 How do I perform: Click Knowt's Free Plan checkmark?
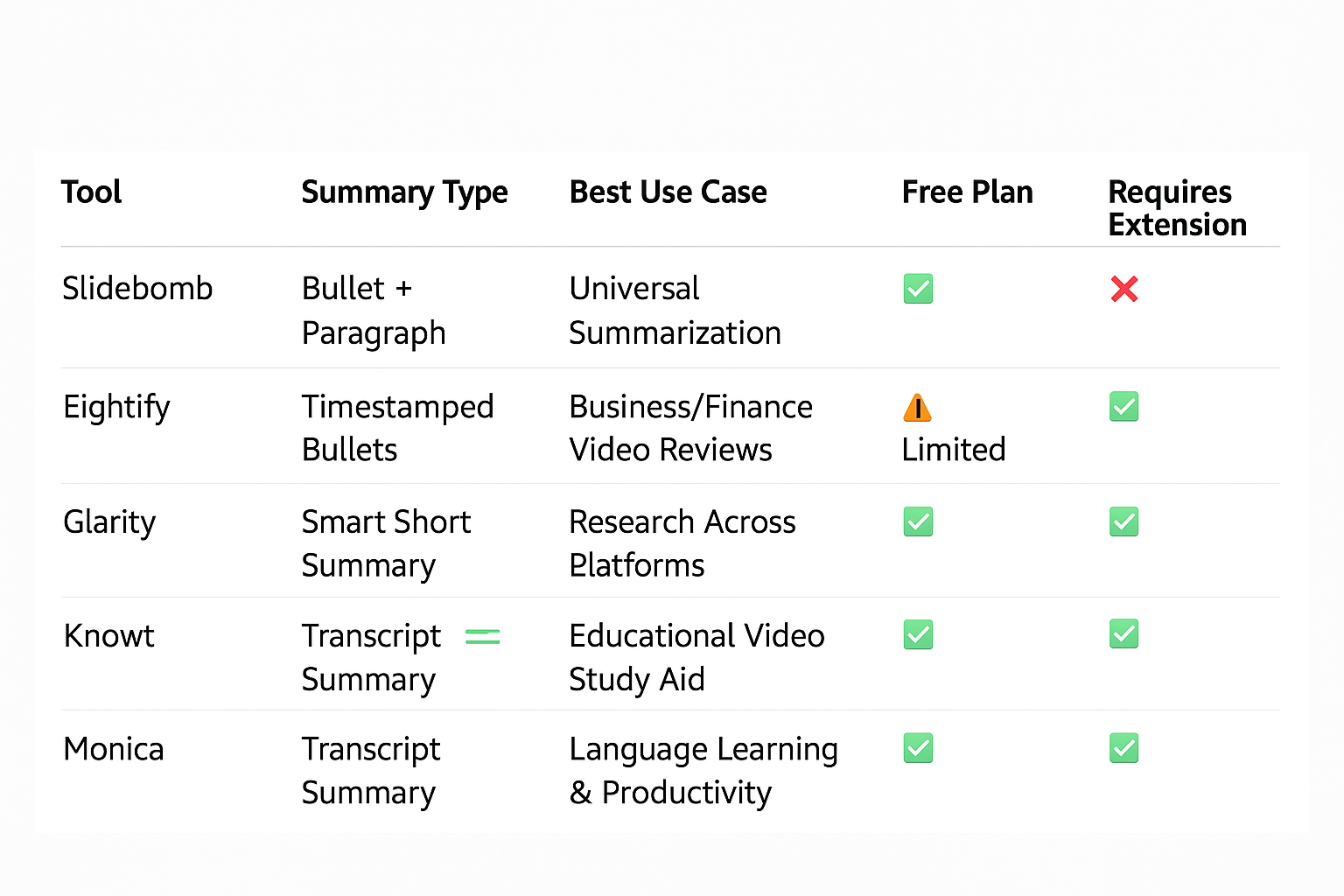(x=918, y=634)
